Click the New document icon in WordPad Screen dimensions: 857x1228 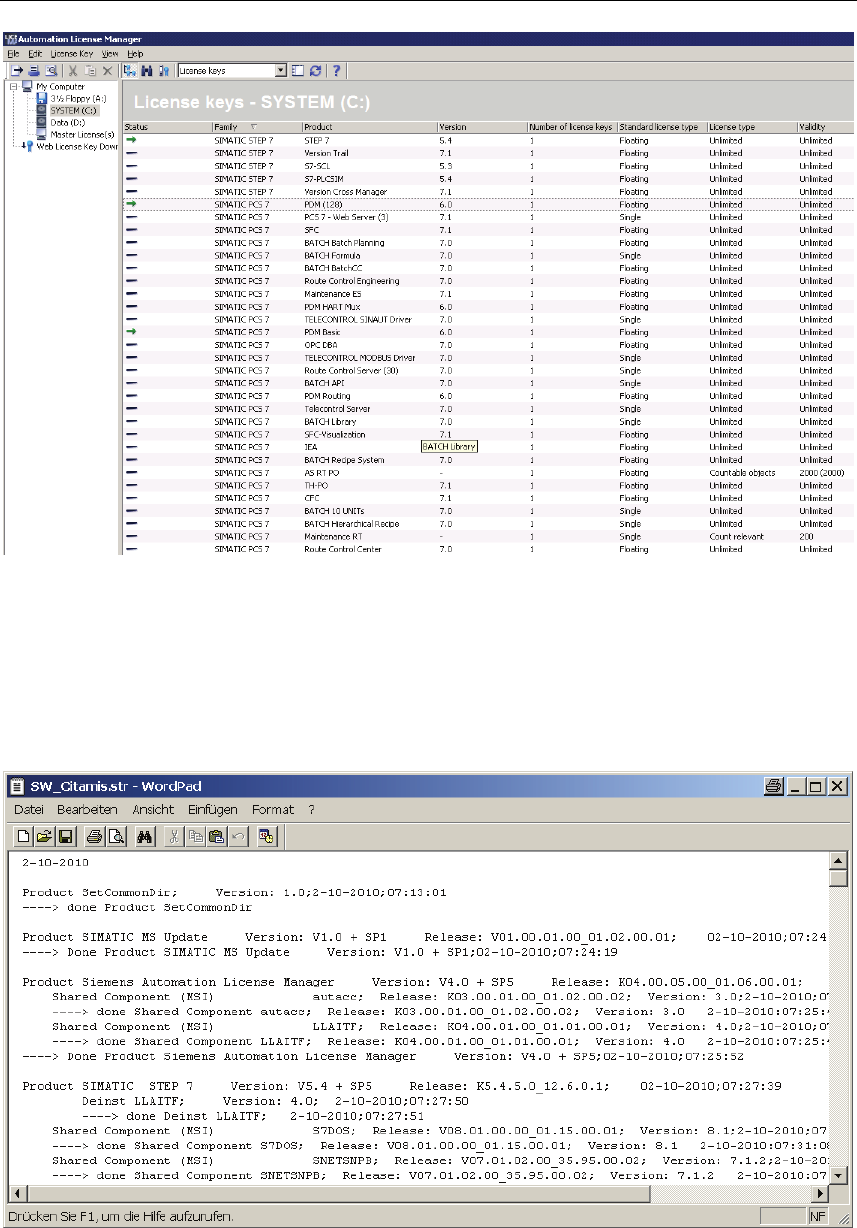pyautogui.click(x=23, y=838)
